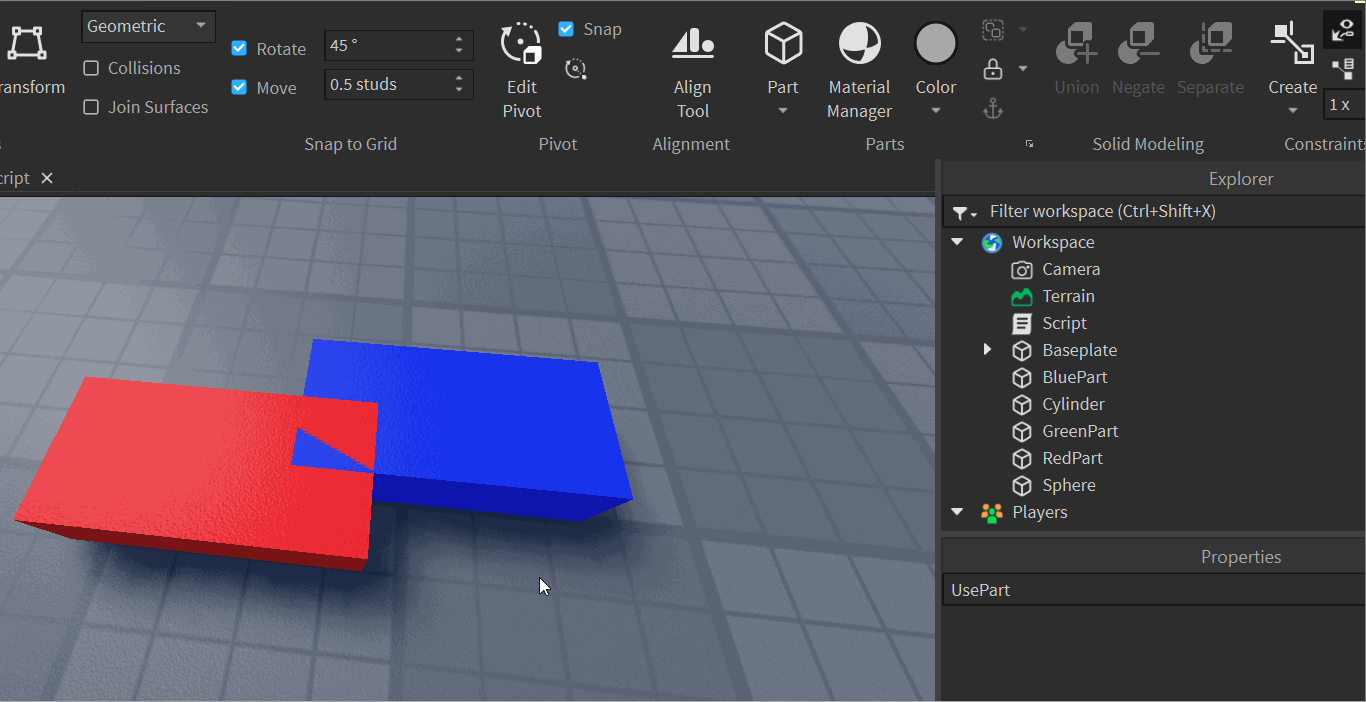Select the Transform tool

pyautogui.click(x=26, y=60)
